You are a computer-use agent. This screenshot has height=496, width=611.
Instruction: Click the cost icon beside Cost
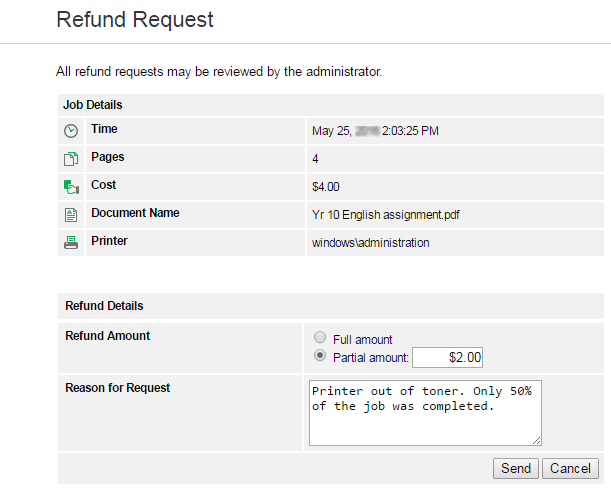tap(71, 186)
